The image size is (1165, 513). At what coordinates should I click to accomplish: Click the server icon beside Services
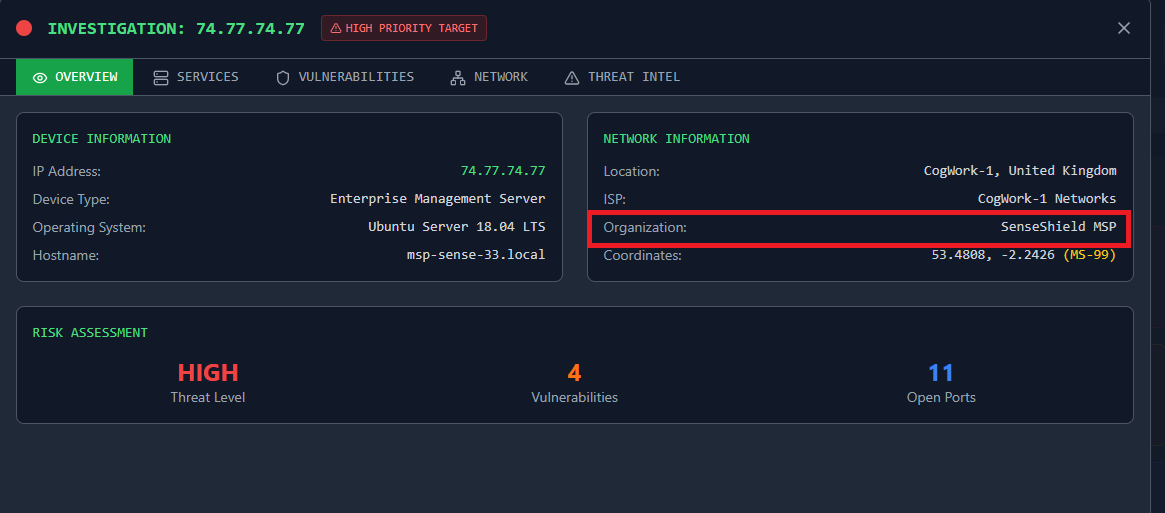coord(161,77)
